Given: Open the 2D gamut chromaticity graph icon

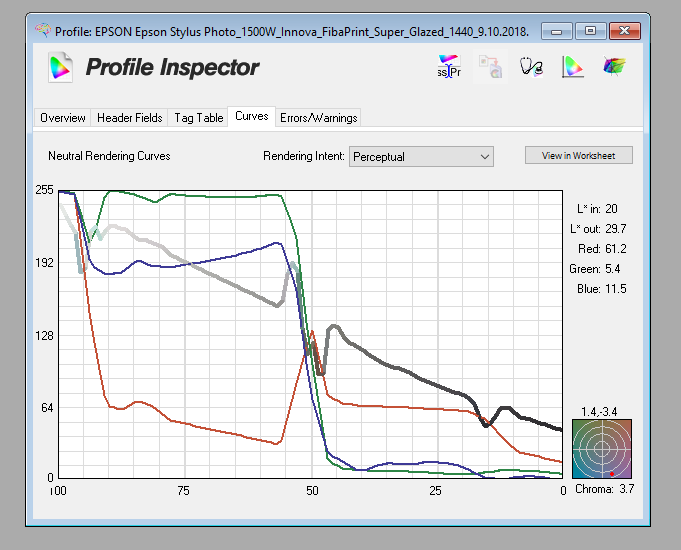Looking at the screenshot, I should 572,67.
